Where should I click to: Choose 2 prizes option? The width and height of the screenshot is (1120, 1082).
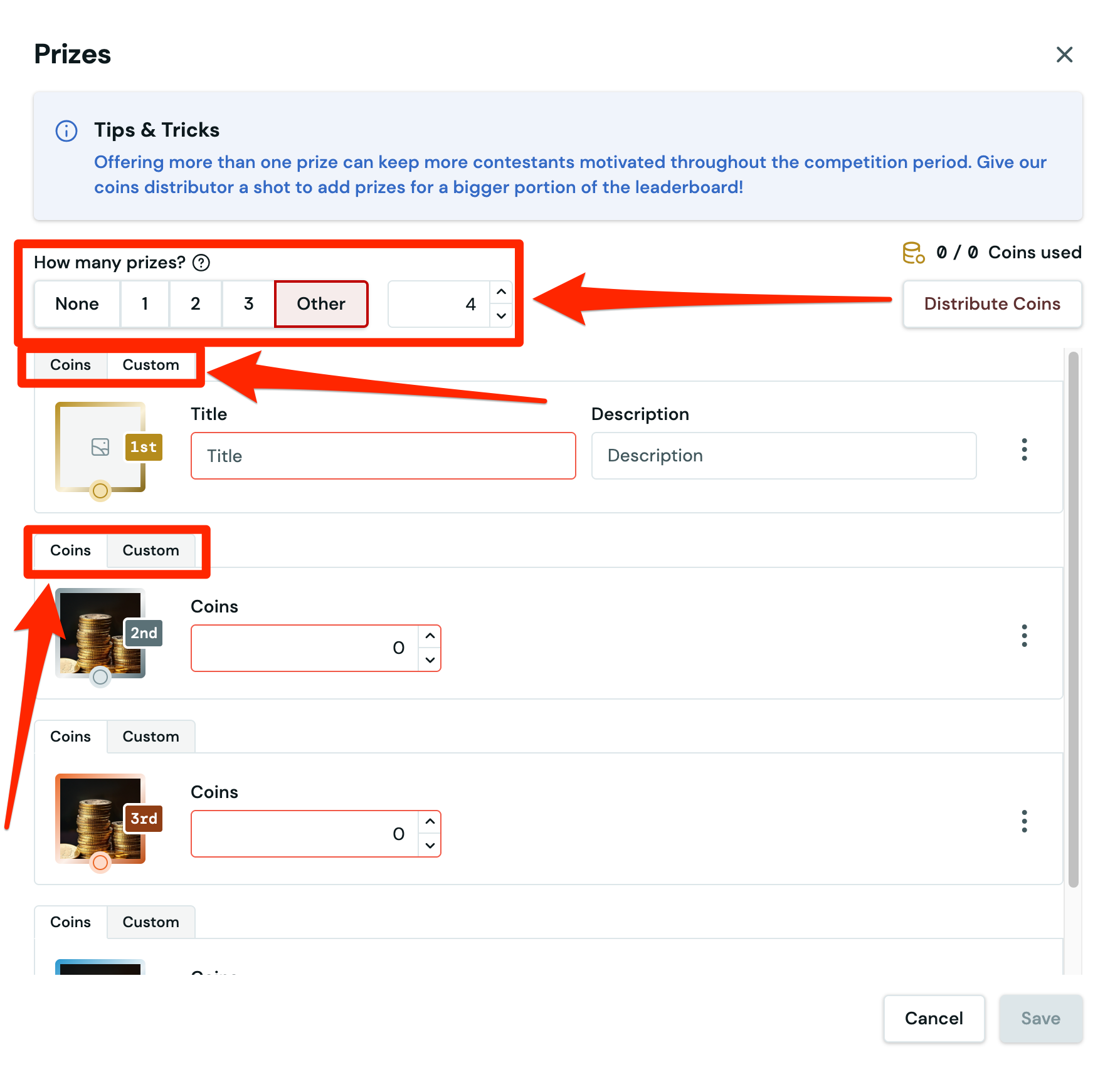(195, 304)
